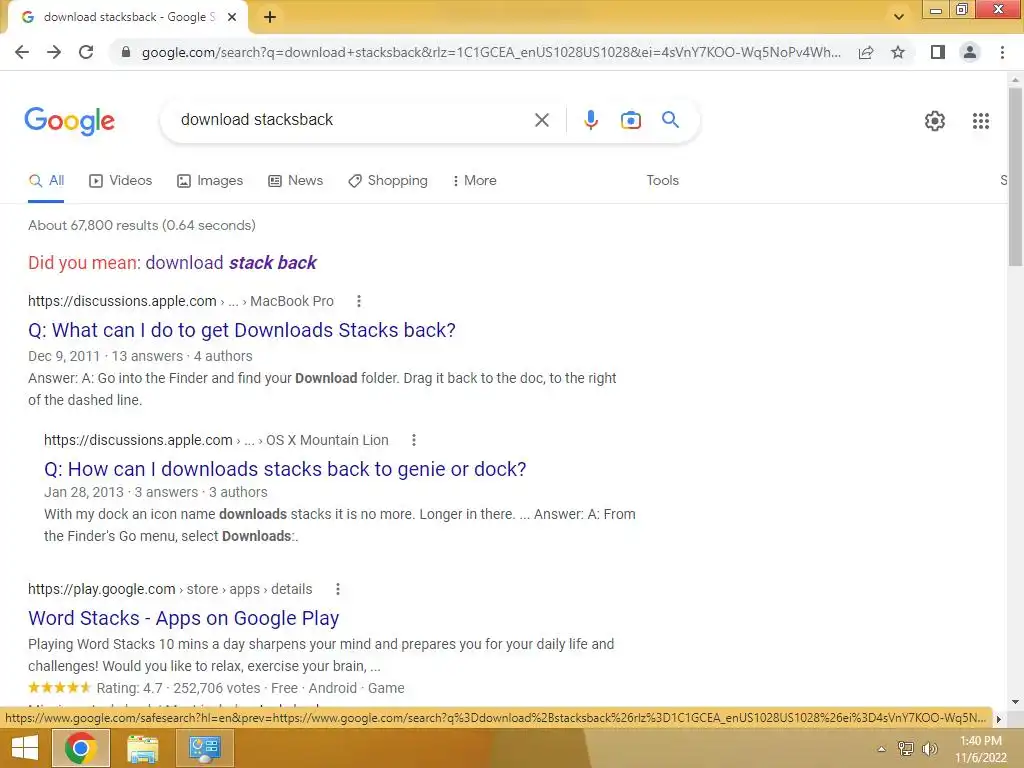
Task: Open the Windows Start menu
Action: click(x=24, y=748)
